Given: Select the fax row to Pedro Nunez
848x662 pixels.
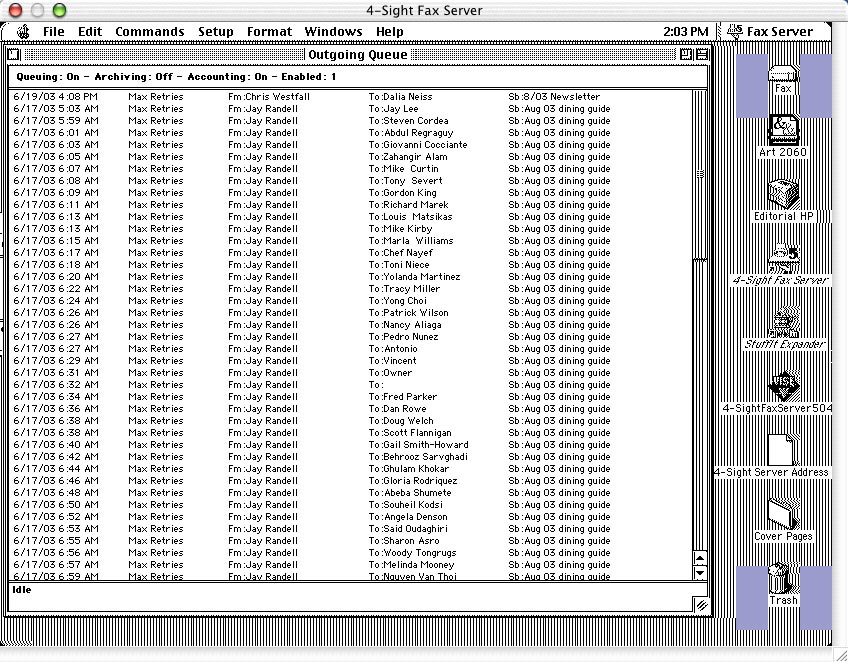Looking at the screenshot, I should pos(350,336).
